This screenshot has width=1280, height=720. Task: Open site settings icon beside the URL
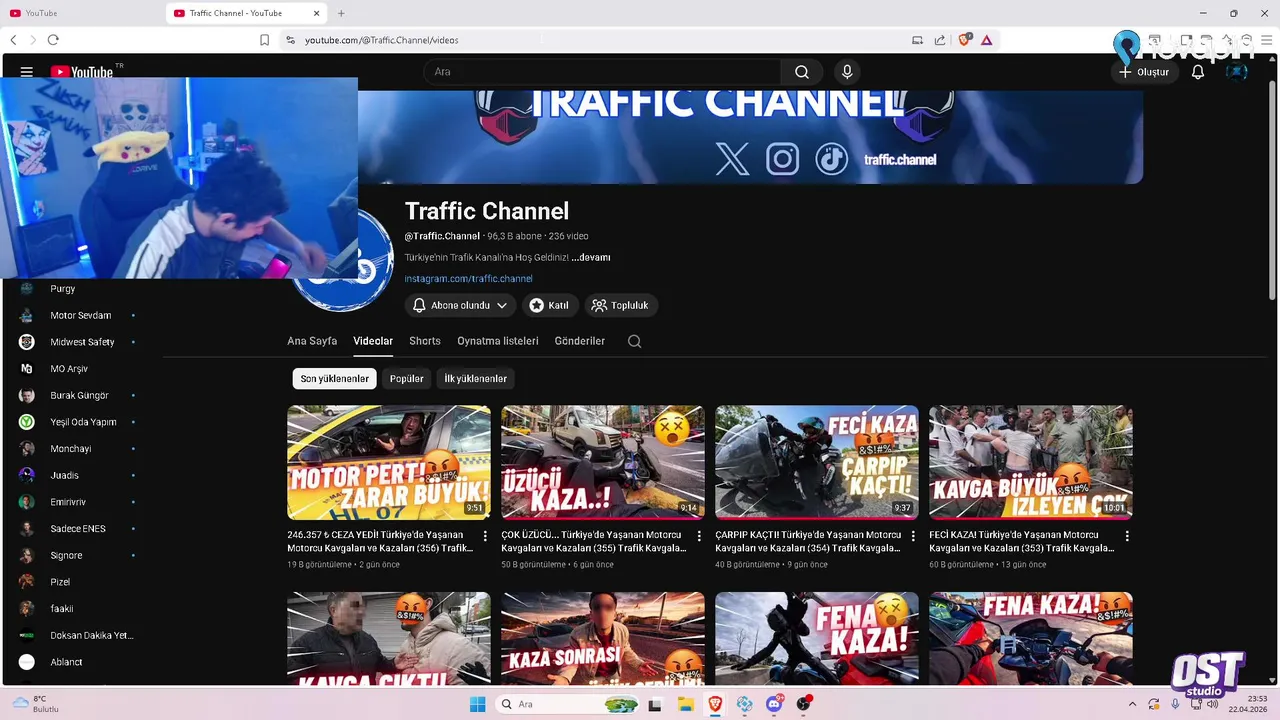click(290, 40)
